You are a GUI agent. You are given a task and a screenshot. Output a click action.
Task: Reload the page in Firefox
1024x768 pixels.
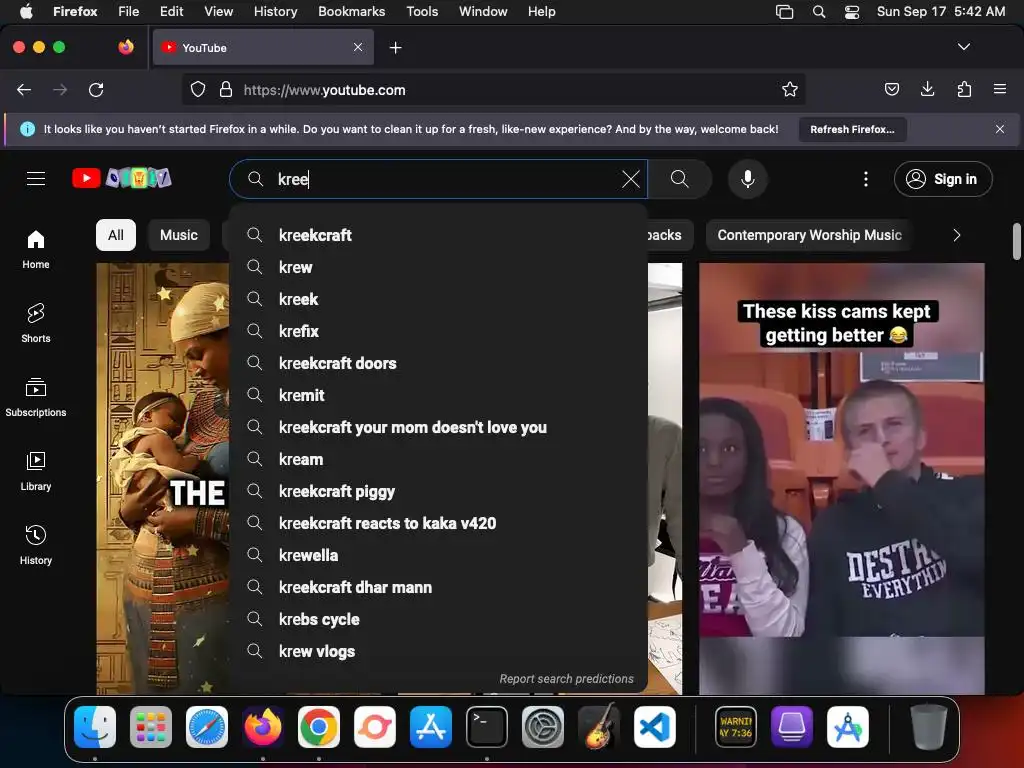coord(96,89)
